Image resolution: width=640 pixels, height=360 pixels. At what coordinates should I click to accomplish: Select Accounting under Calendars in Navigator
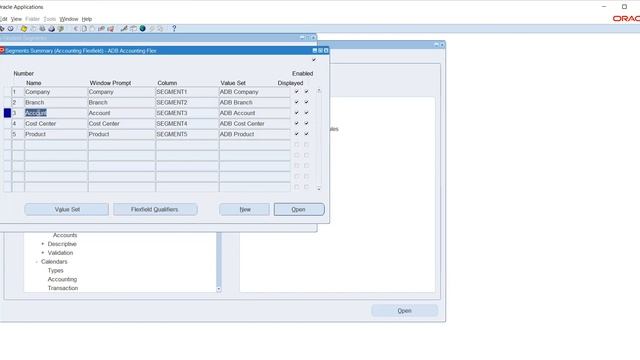pyautogui.click(x=62, y=280)
